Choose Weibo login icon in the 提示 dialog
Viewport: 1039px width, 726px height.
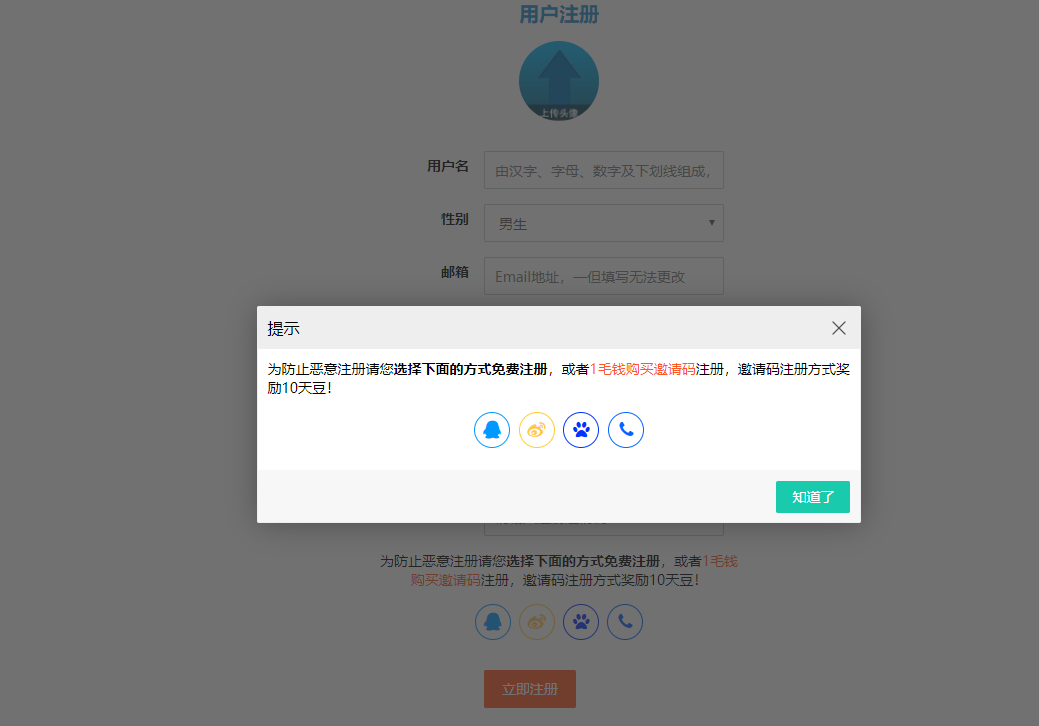click(537, 430)
